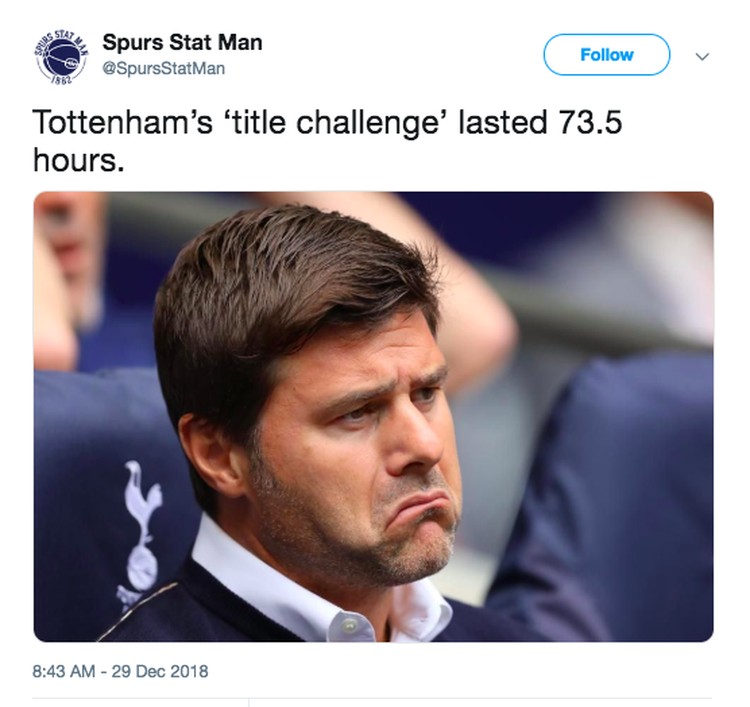Select the 29 Dec 2018 date

tap(160, 671)
